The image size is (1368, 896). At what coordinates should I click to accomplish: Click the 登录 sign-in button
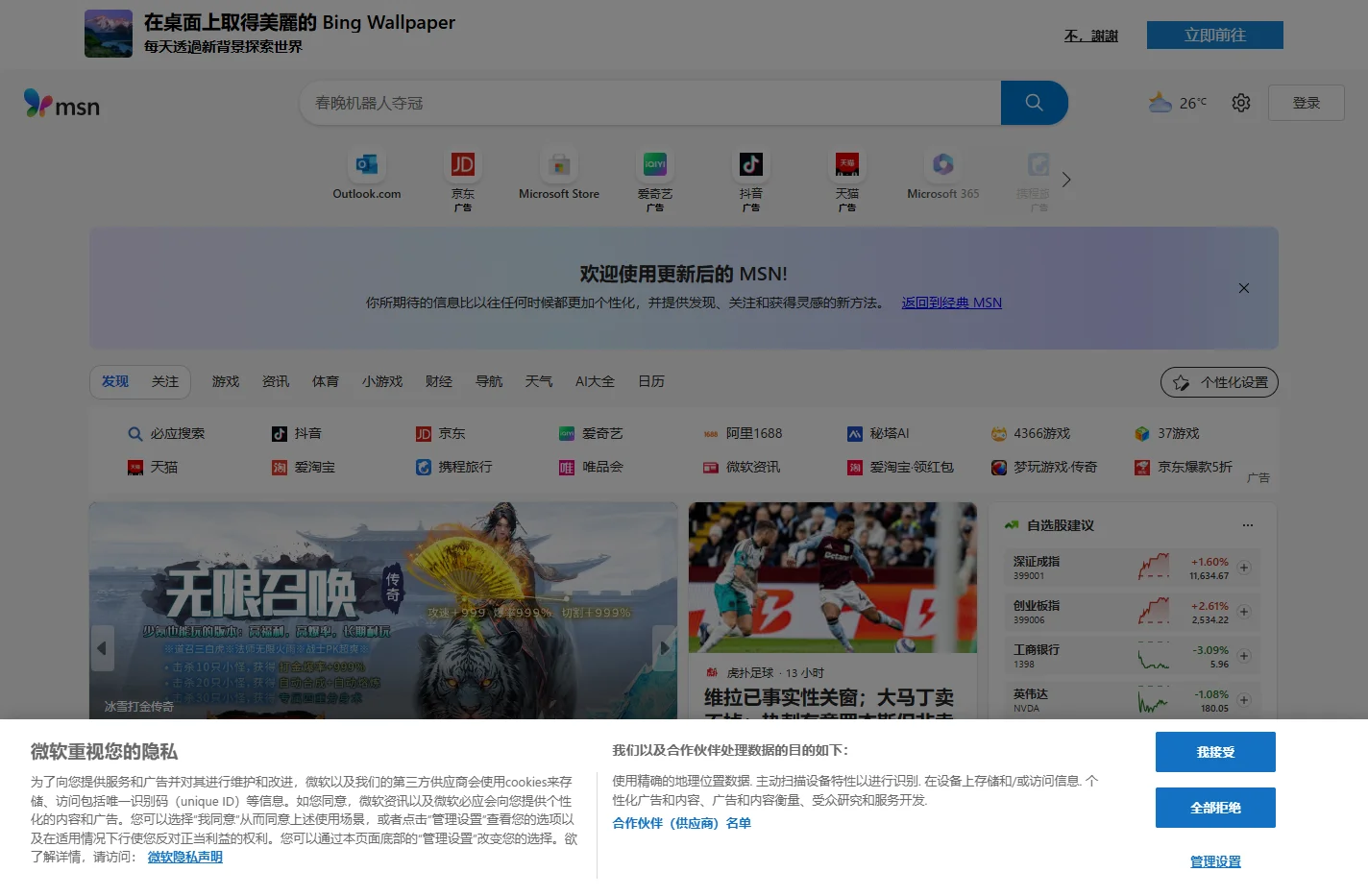[1307, 103]
